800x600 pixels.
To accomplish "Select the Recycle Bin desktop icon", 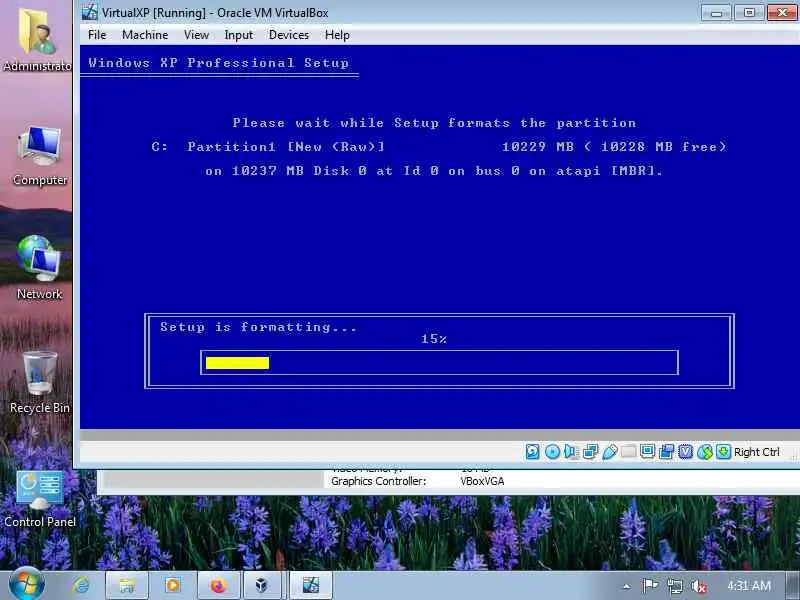I will [40, 382].
